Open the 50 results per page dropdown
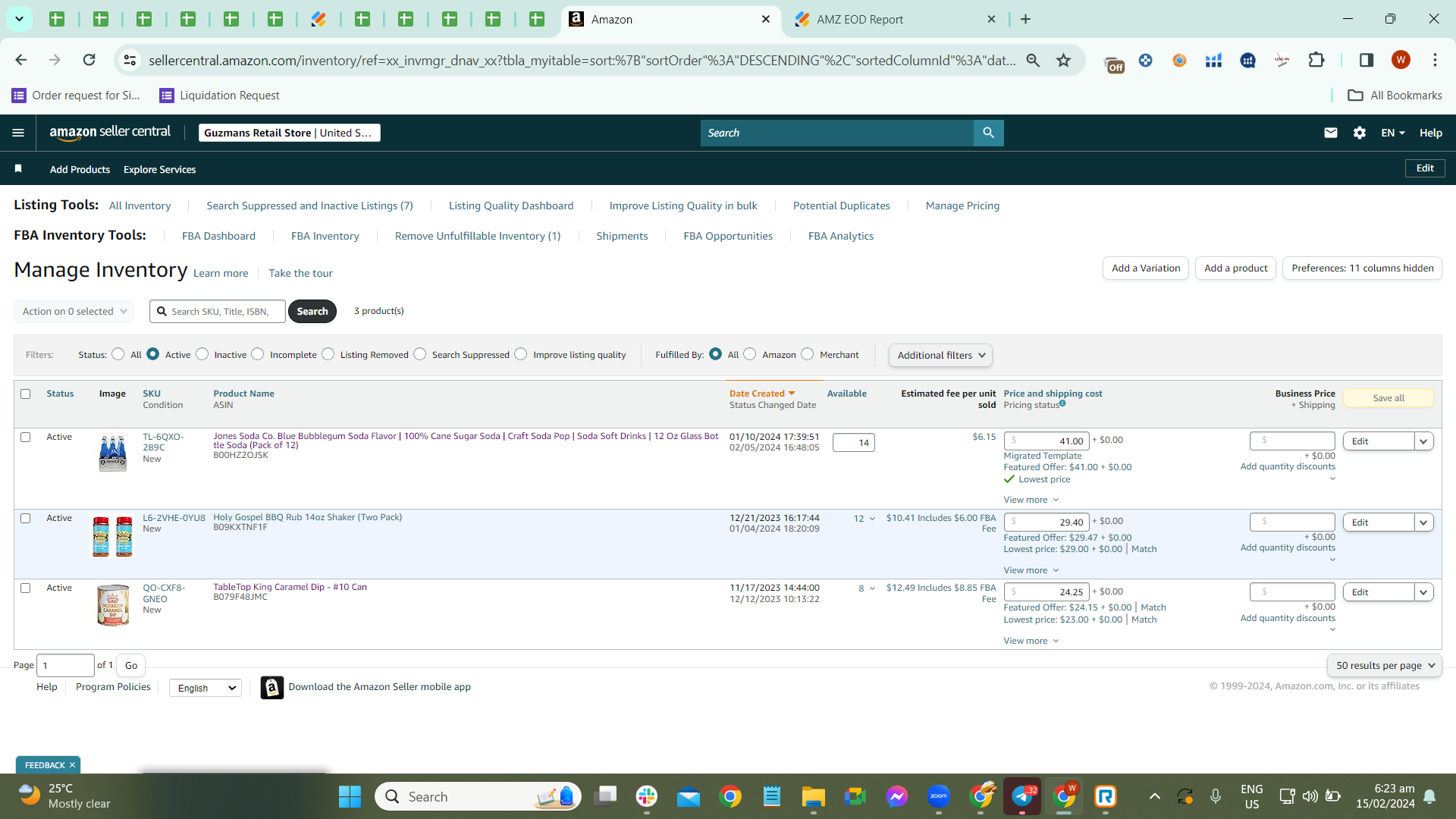This screenshot has height=819, width=1456. coord(1385,665)
